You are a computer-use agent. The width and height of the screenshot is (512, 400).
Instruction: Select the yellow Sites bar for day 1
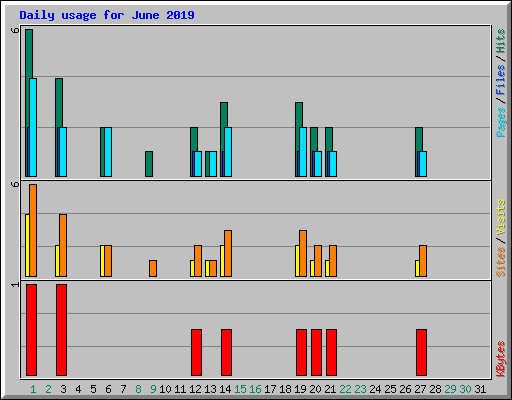27,245
